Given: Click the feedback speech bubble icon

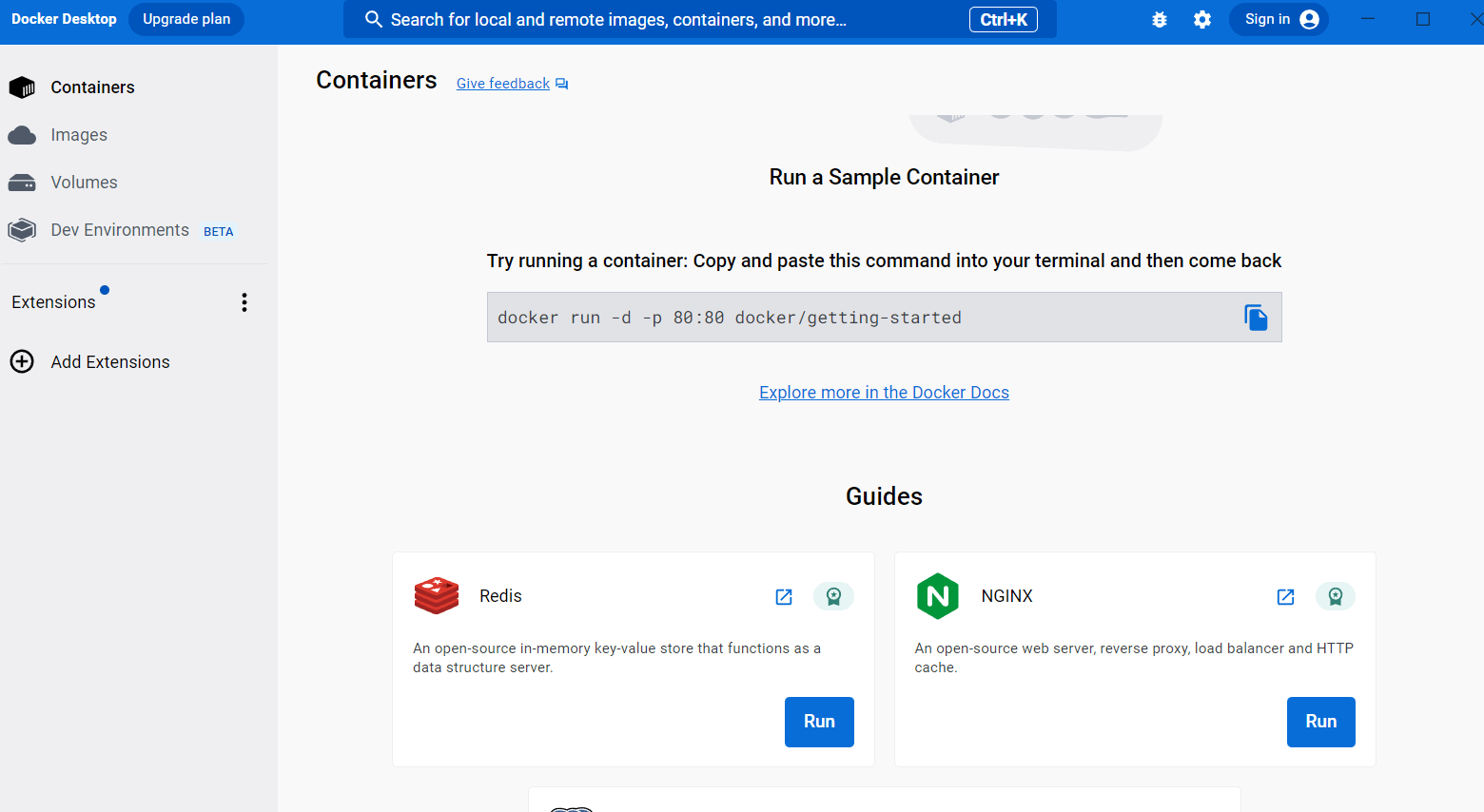Looking at the screenshot, I should 562,84.
